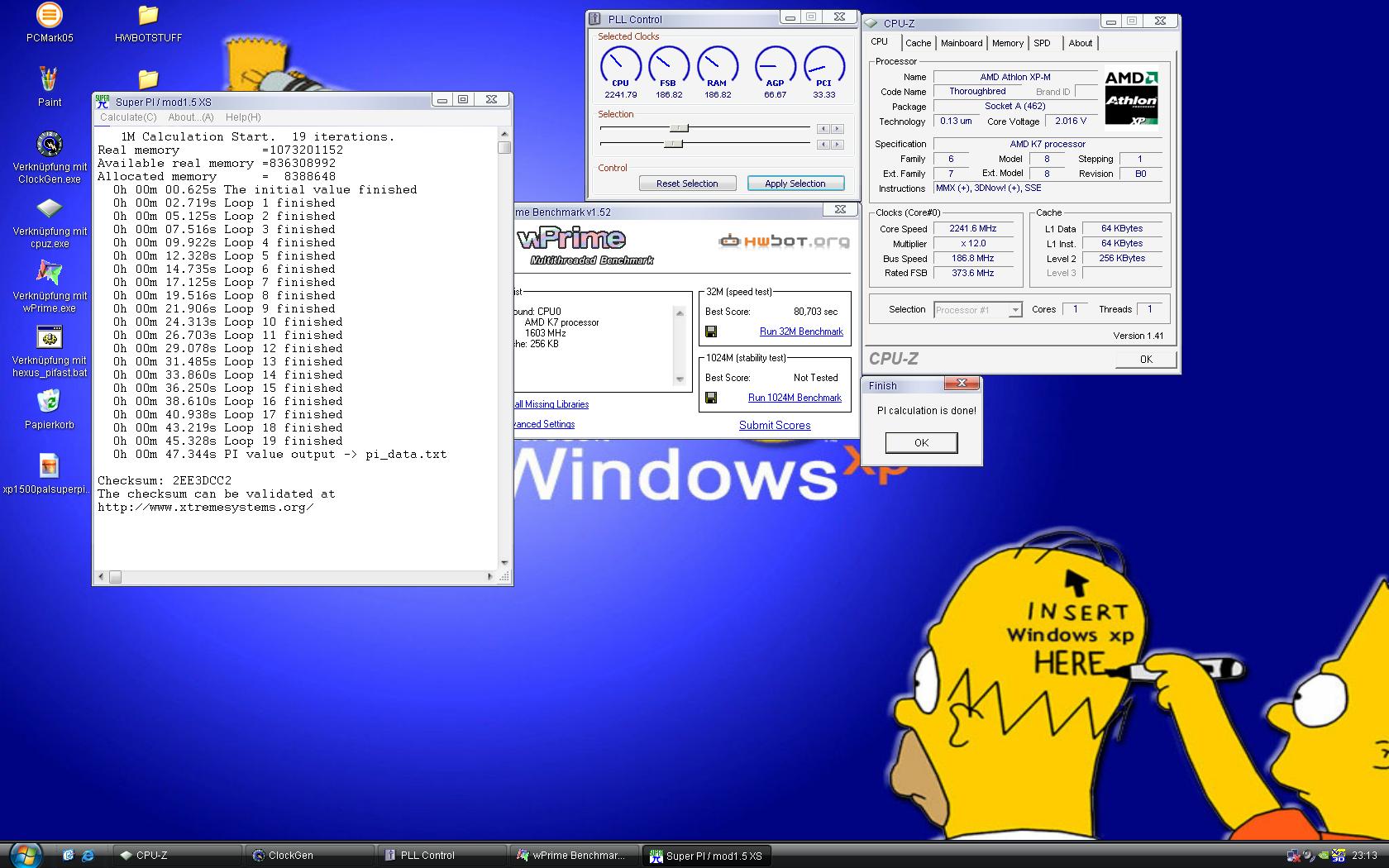Click the 23:13 taskbar clock
Viewport: 1389px width, 868px height.
click(1365, 856)
